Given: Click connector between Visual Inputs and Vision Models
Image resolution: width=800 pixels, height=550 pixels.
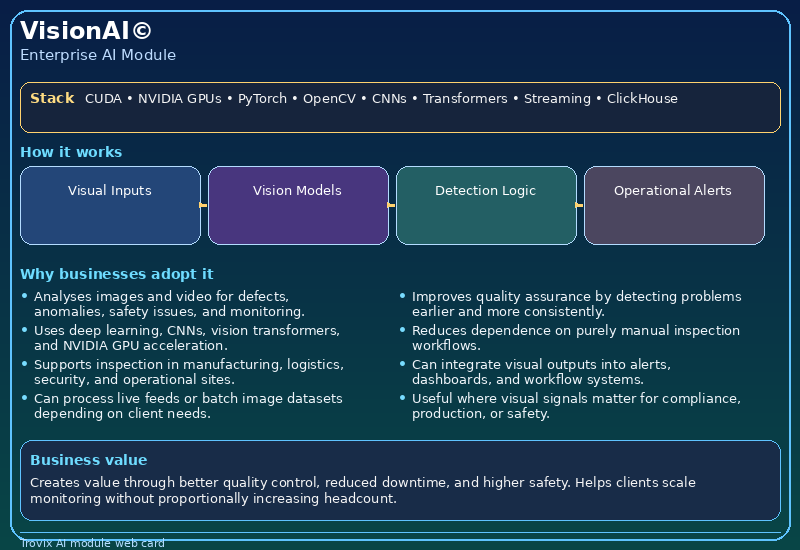Looking at the screenshot, I should pyautogui.click(x=204, y=205).
